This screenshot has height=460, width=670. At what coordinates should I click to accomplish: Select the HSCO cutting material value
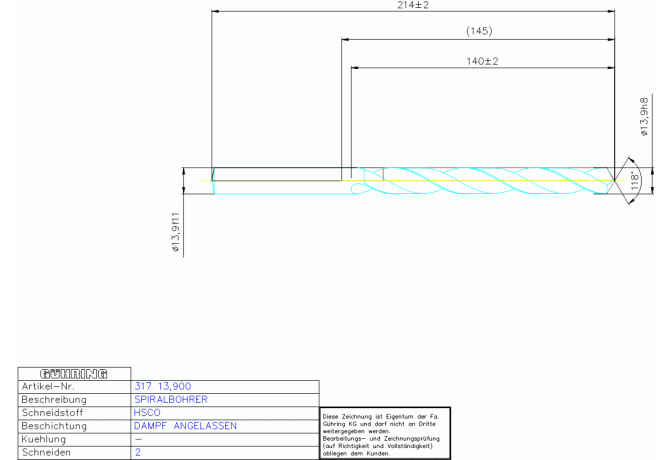pos(146,412)
